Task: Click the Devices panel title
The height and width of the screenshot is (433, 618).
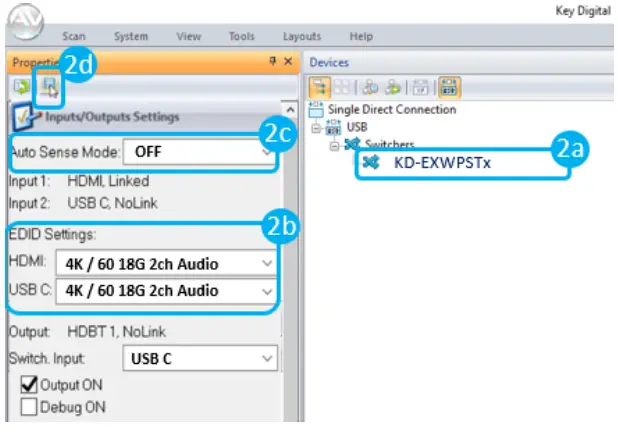Action: pyautogui.click(x=329, y=62)
